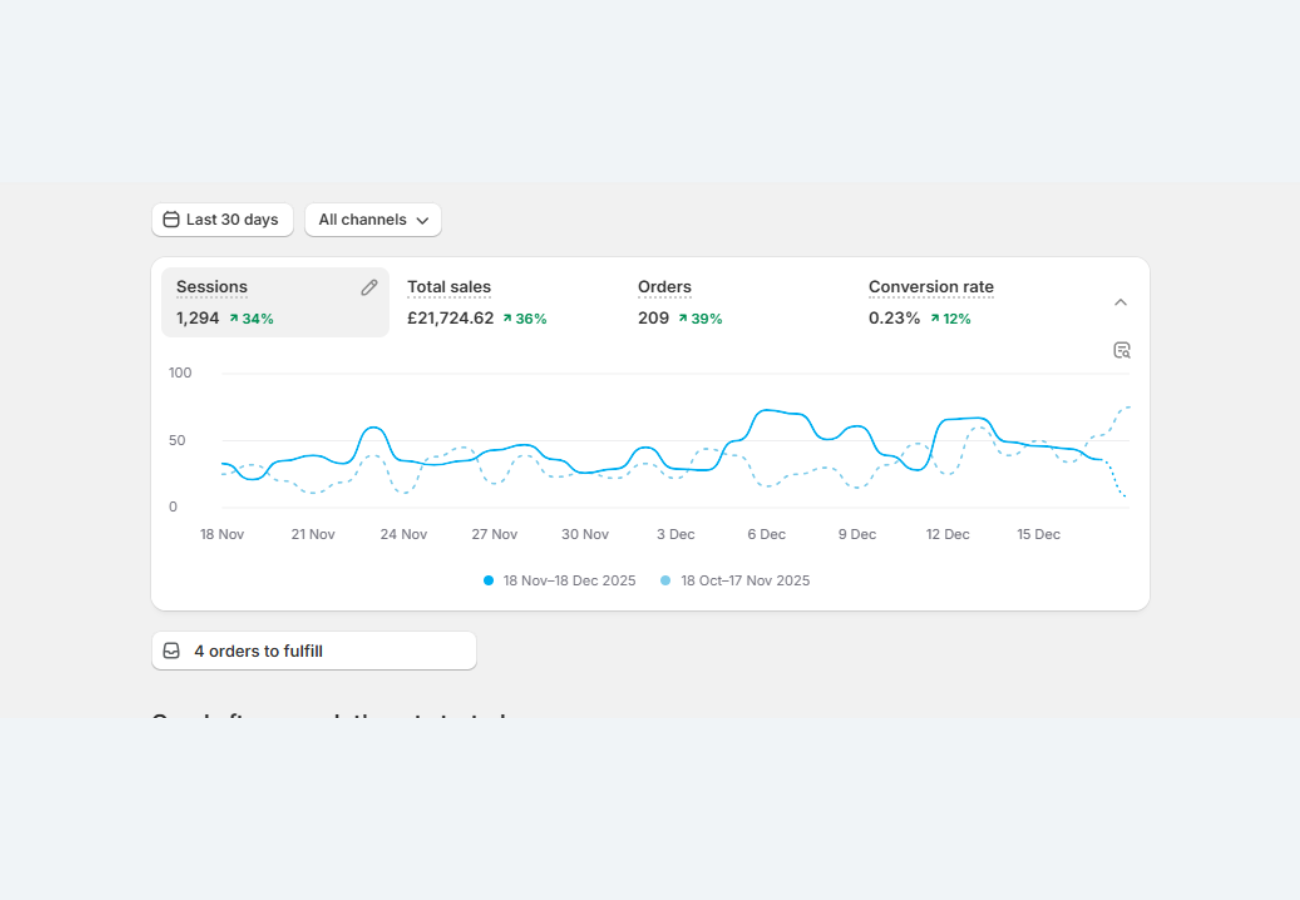Open the view report icon above the chart
Screen dimensions: 1300x900
1122,350
